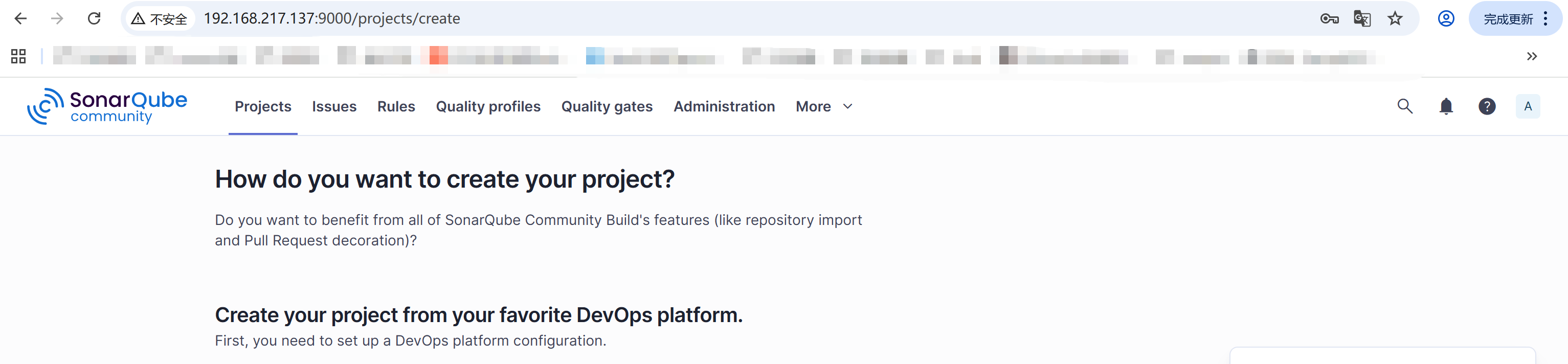Open the help question mark icon
This screenshot has height=364, width=1568.
[x=1487, y=106]
